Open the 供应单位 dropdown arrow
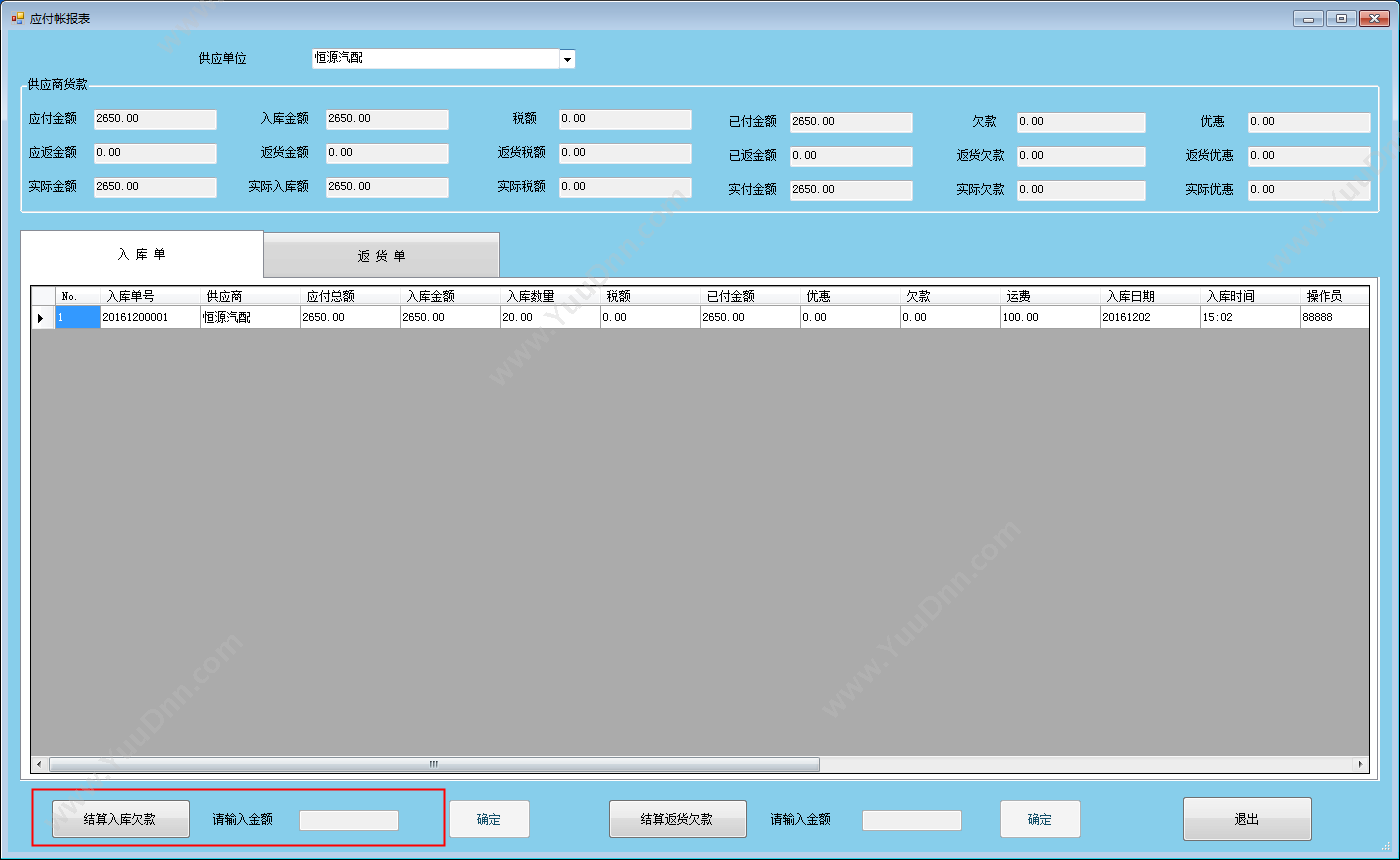 pos(567,59)
